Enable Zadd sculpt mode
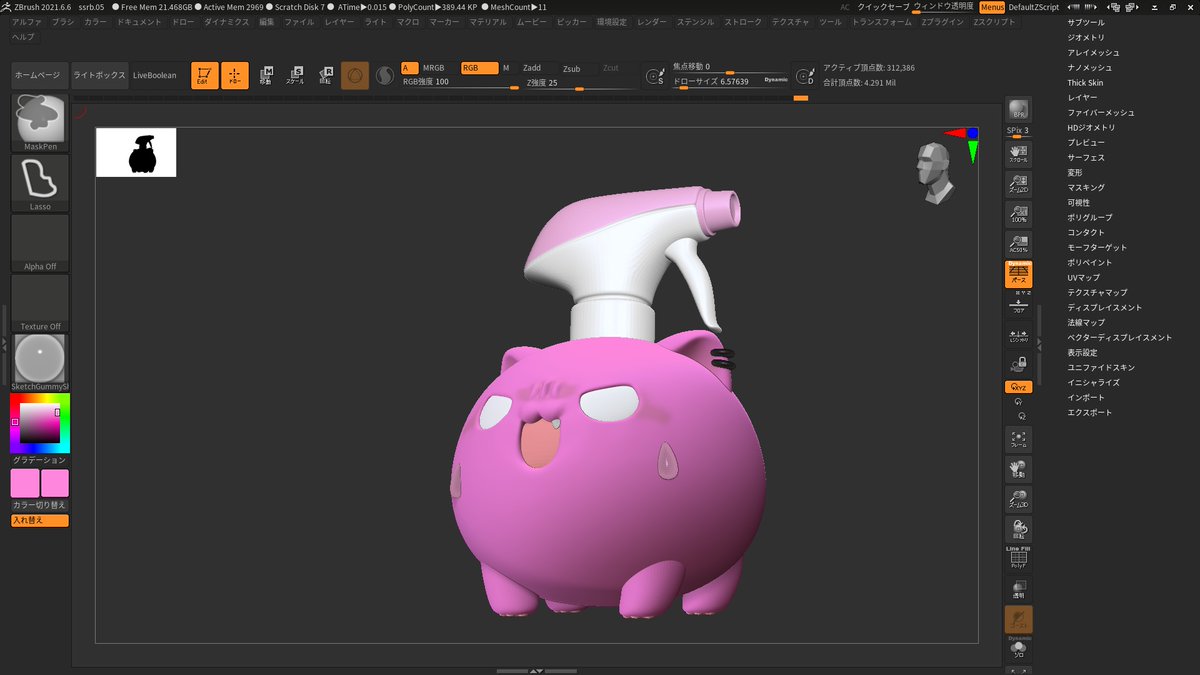This screenshot has height=675, width=1200. coord(532,68)
